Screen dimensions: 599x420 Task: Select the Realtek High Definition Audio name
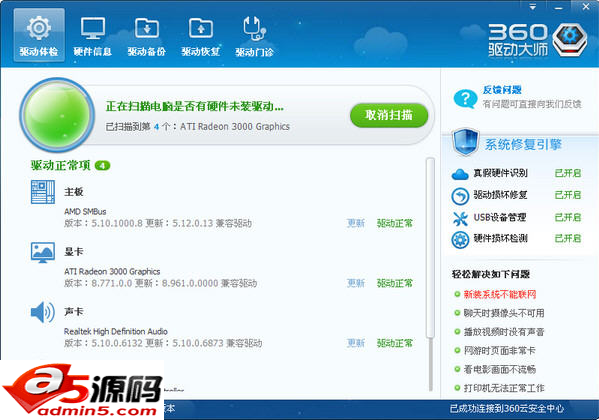(x=116, y=331)
